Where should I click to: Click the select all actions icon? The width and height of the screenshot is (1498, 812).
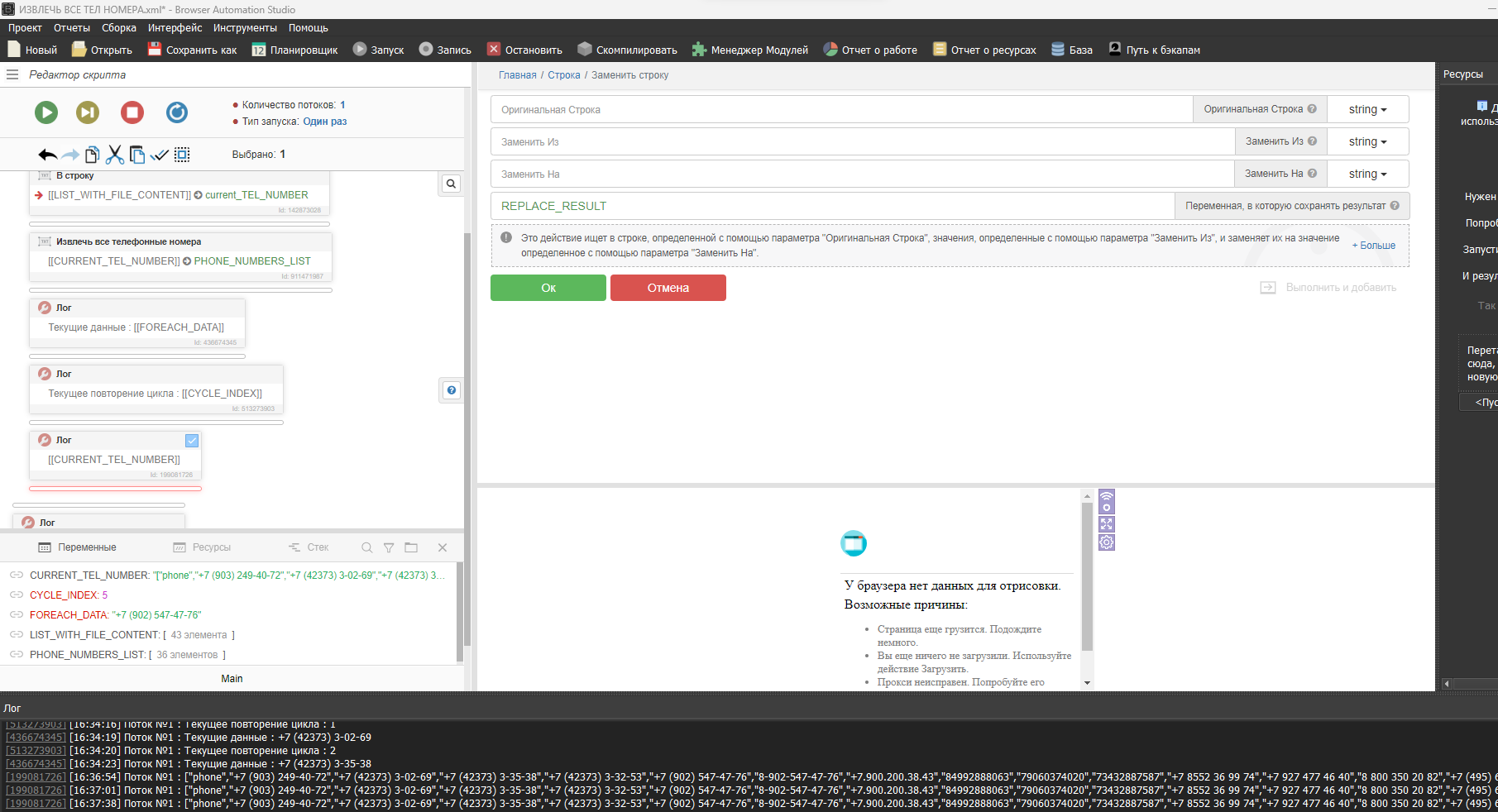click(x=183, y=155)
